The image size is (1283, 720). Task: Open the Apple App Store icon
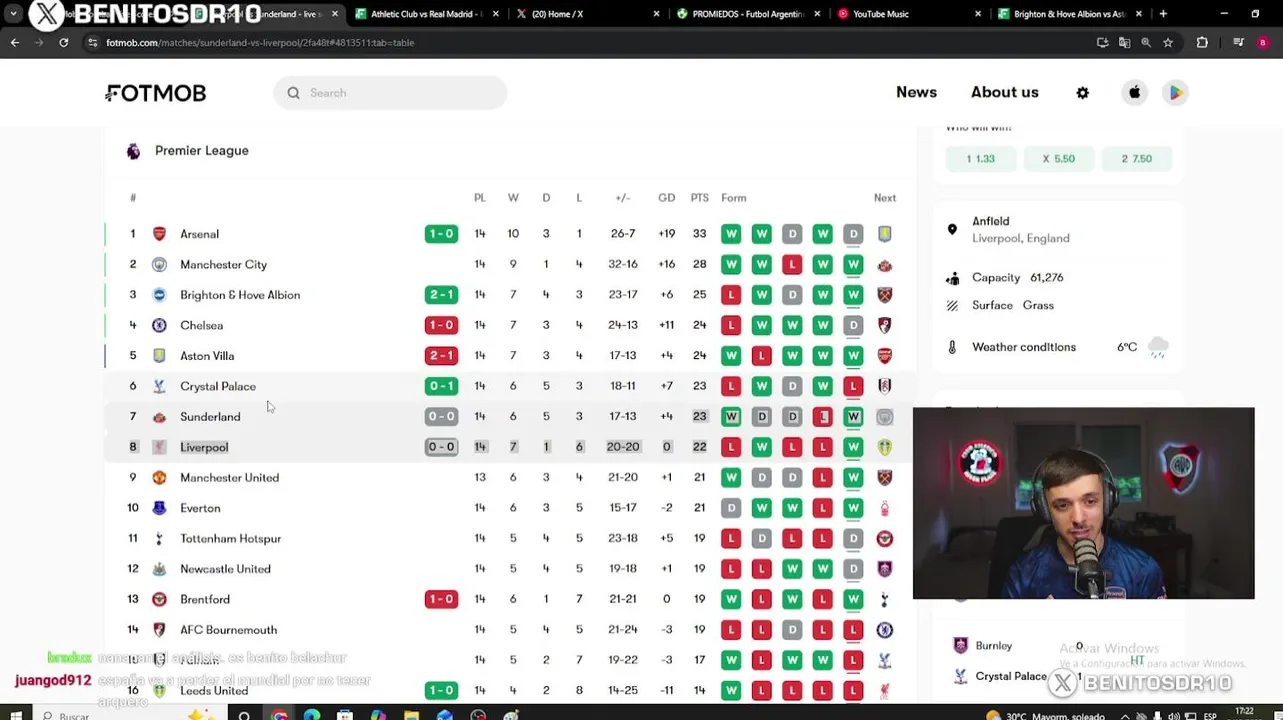(x=1134, y=93)
